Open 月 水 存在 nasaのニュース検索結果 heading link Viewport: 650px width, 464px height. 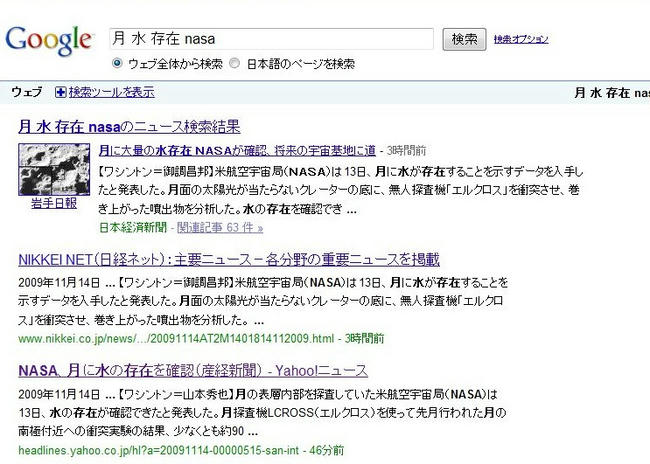coord(129,126)
